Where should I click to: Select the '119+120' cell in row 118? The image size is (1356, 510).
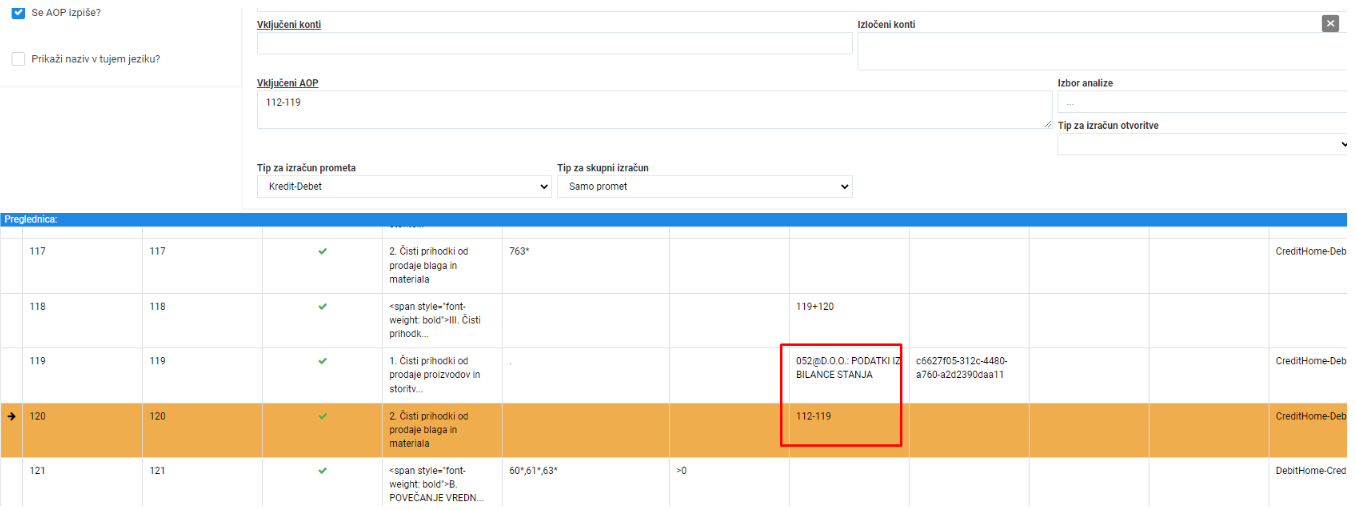tap(849, 321)
